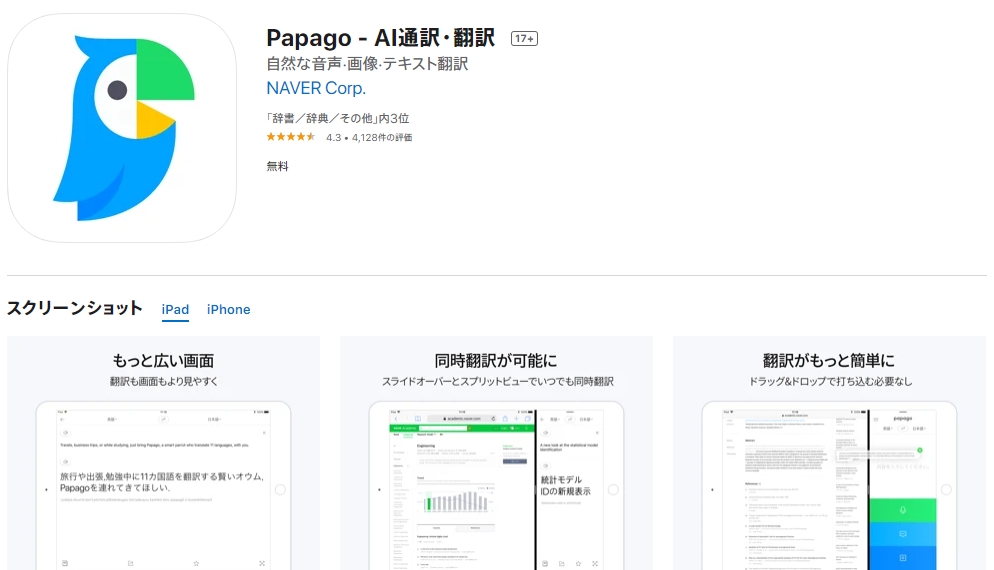This screenshot has width=994, height=570.
Task: Click the 「辞書／辞典／その他」内3位 ranking text
Action: point(338,119)
